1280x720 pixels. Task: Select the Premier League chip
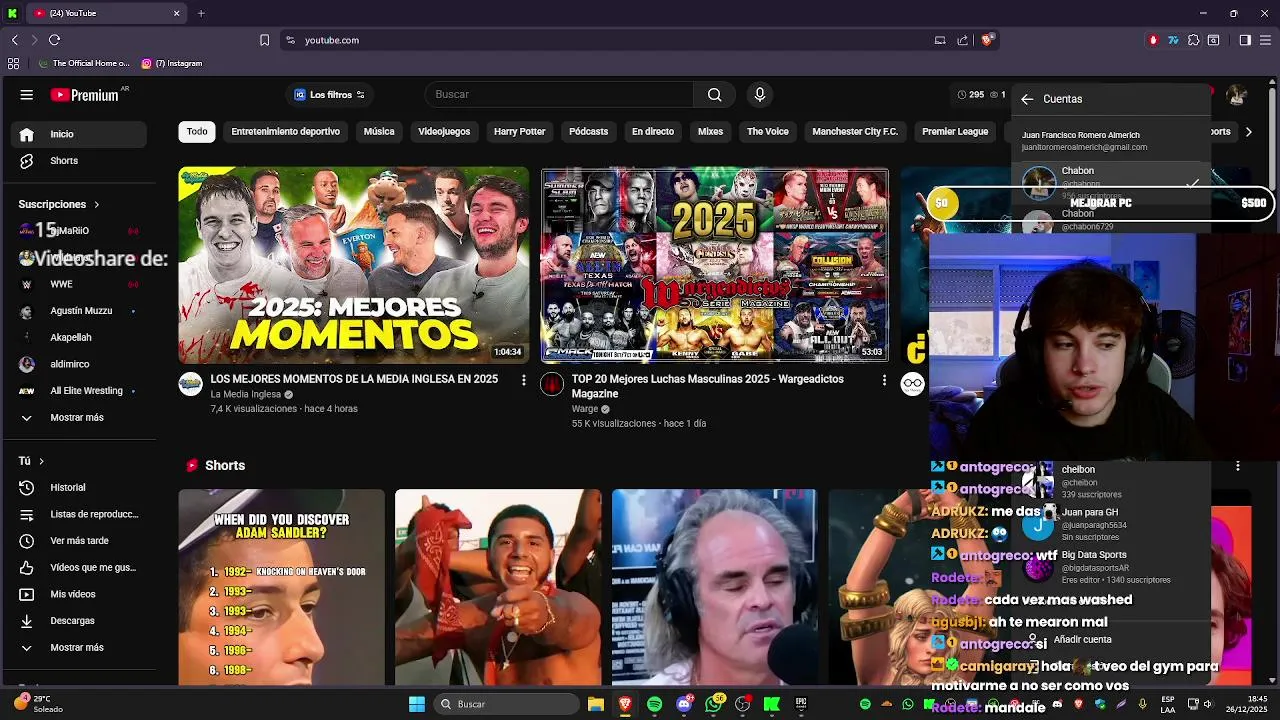tap(955, 132)
